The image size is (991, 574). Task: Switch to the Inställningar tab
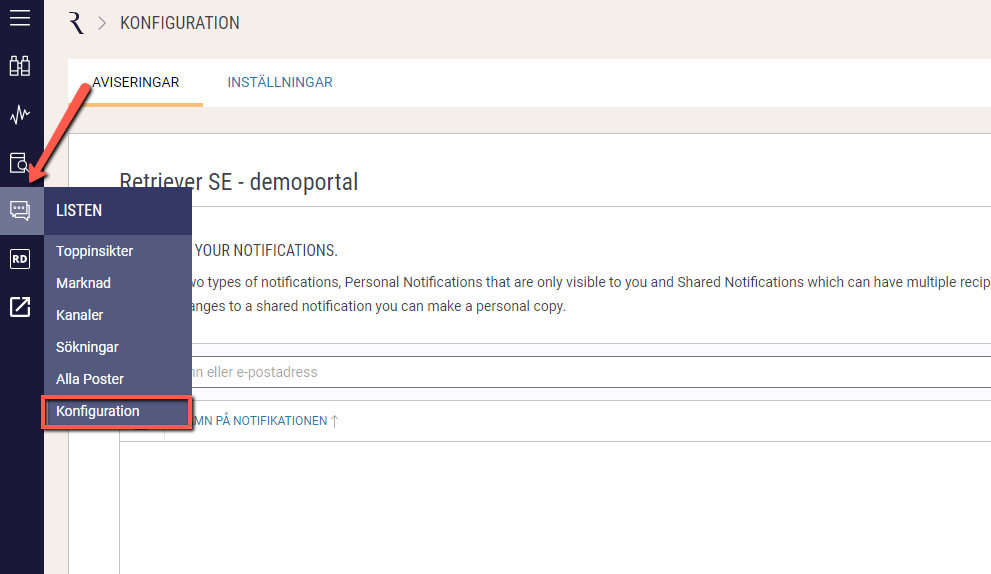point(280,82)
